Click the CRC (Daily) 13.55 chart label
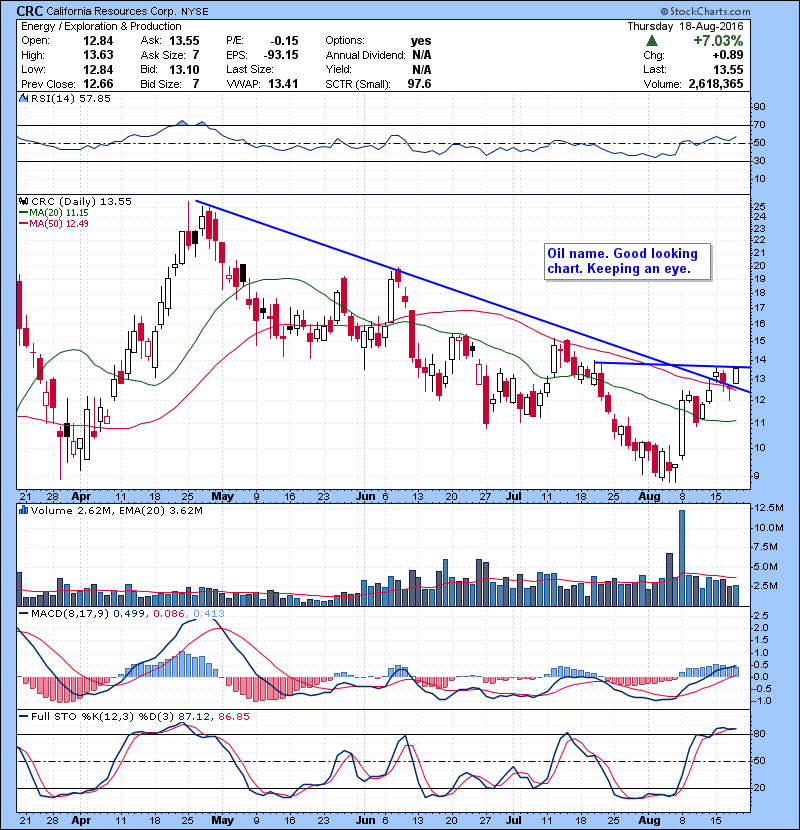The height and width of the screenshot is (830, 800). coord(81,201)
